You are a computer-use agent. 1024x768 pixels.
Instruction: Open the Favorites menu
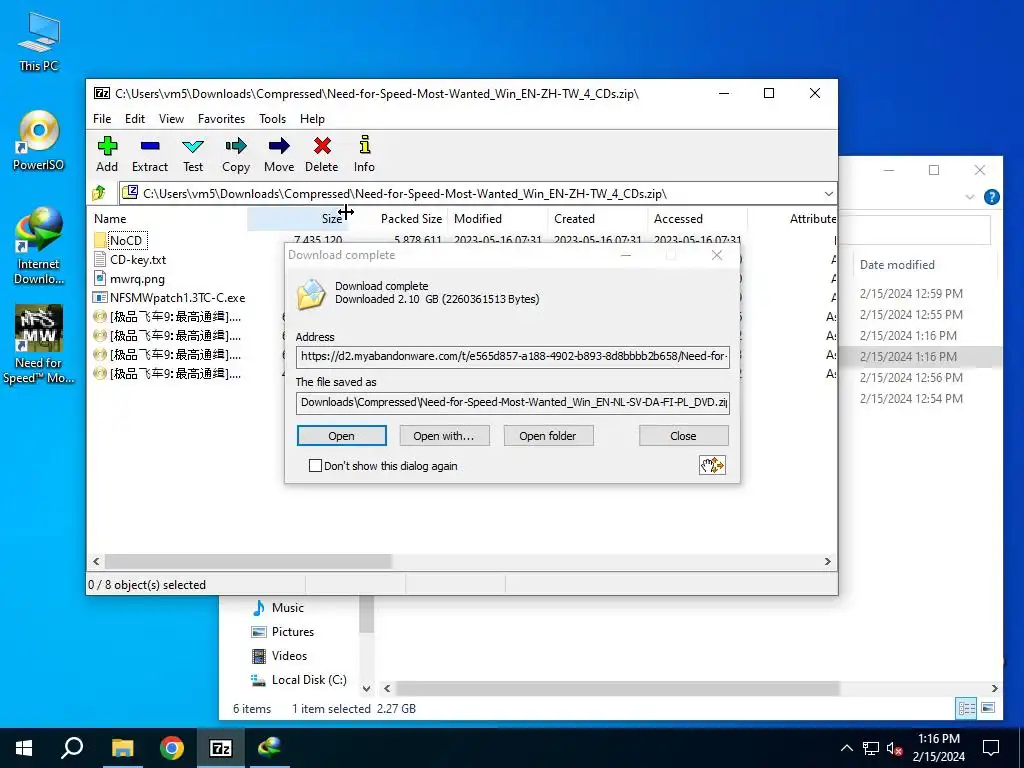[x=221, y=119]
